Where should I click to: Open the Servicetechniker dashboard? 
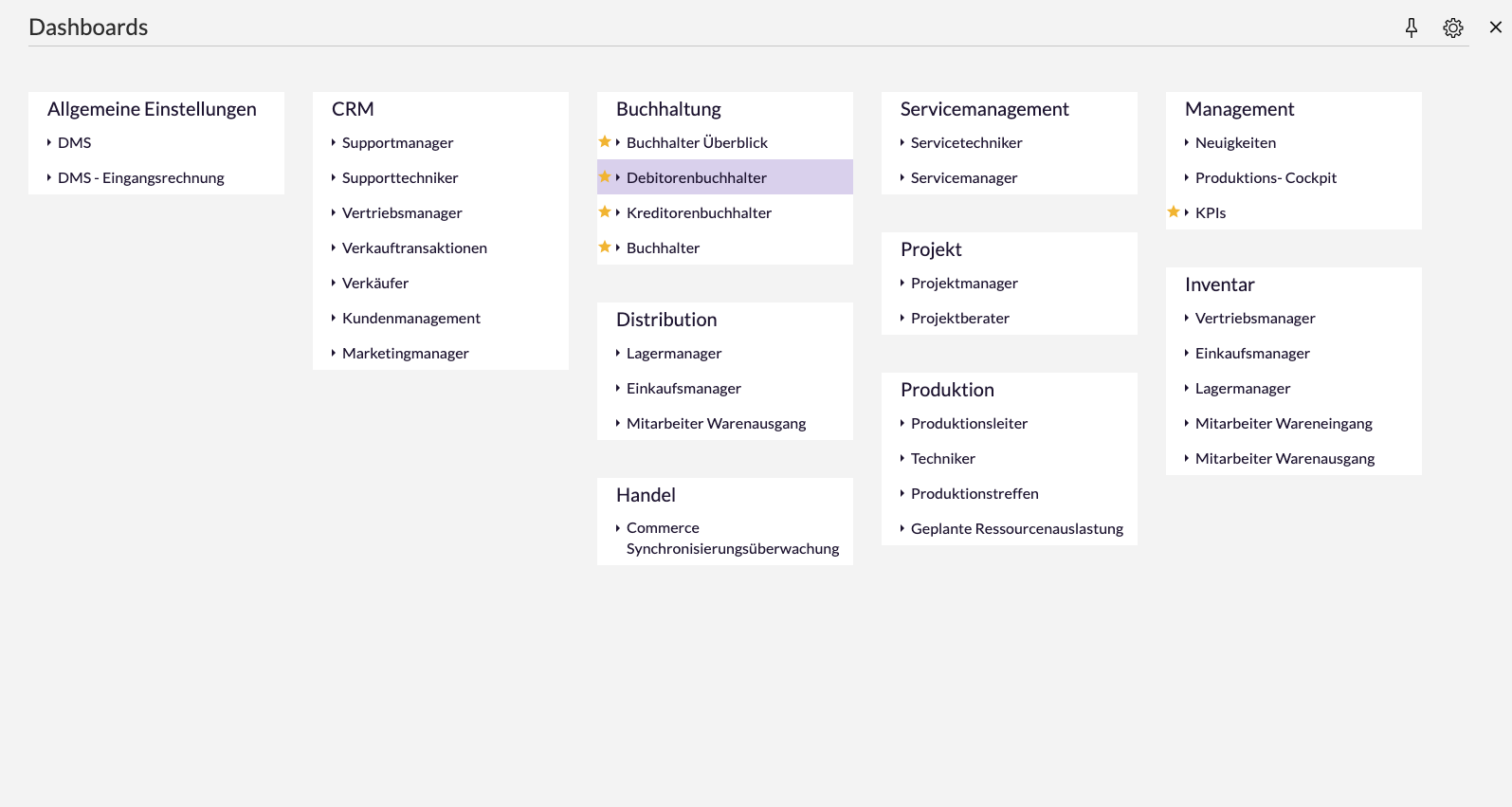tap(966, 142)
